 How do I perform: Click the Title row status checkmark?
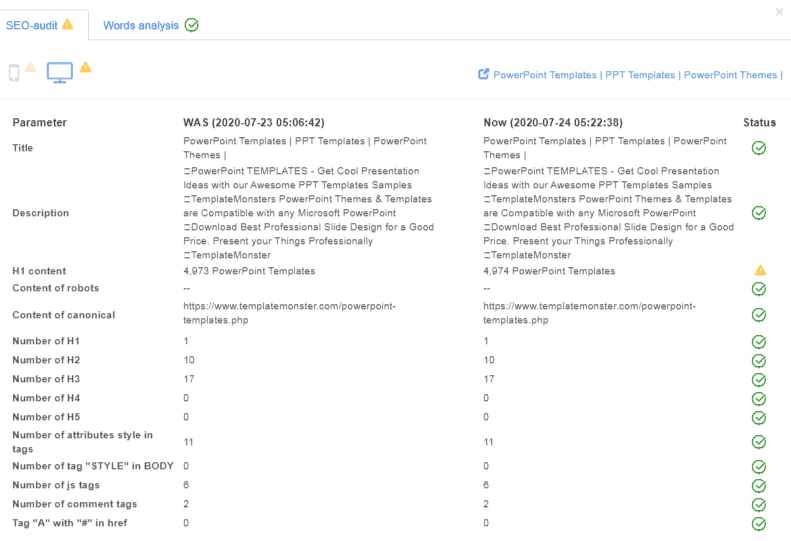click(x=759, y=148)
